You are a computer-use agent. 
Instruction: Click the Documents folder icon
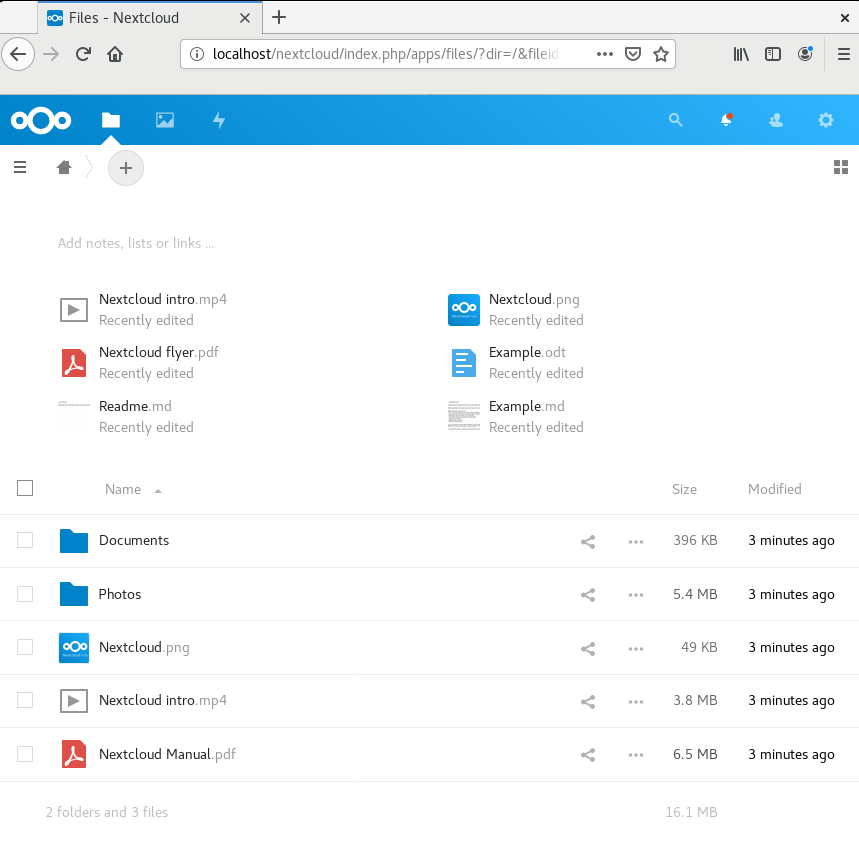coord(74,541)
